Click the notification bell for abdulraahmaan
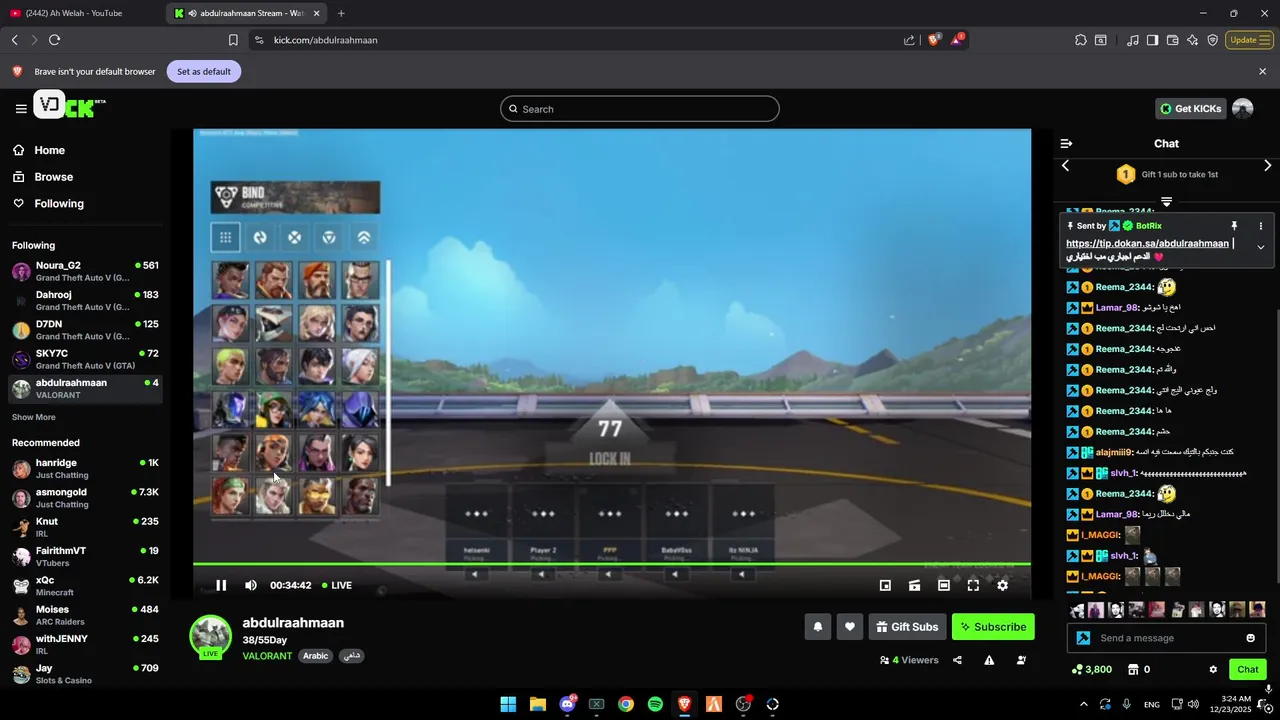The height and width of the screenshot is (720, 1280). coord(817,627)
